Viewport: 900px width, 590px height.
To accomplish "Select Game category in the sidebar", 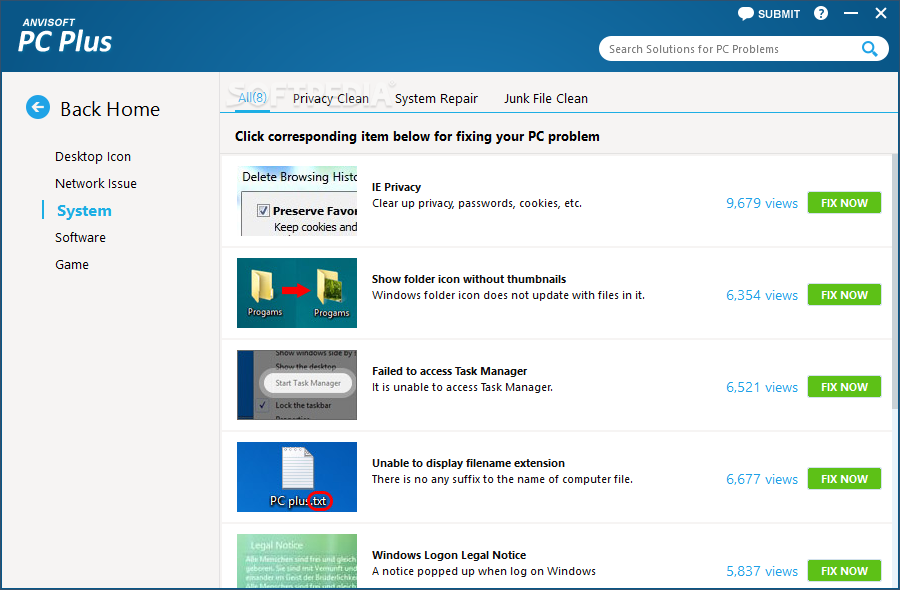I will (72, 265).
